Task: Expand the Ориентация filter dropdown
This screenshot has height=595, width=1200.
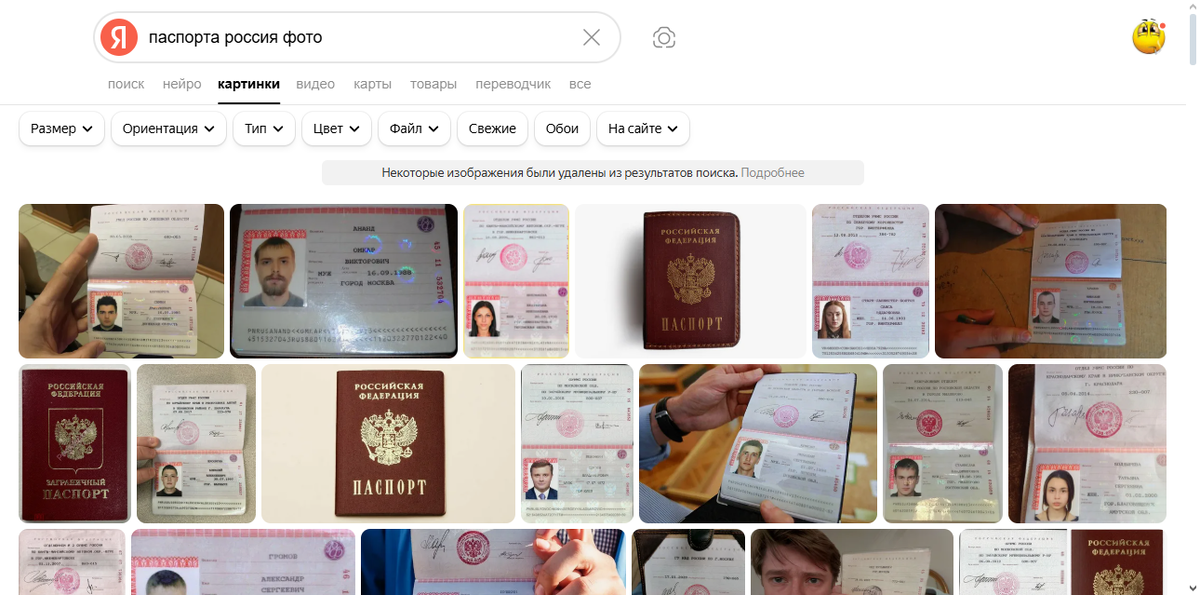Action: [168, 129]
